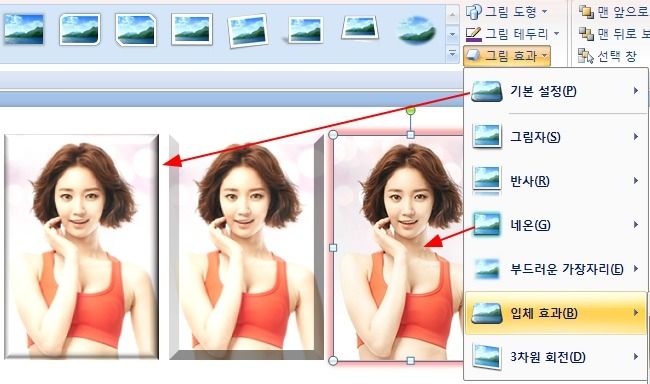Expand arrow next to 네온(G)
650x384 pixels.
tap(636, 225)
